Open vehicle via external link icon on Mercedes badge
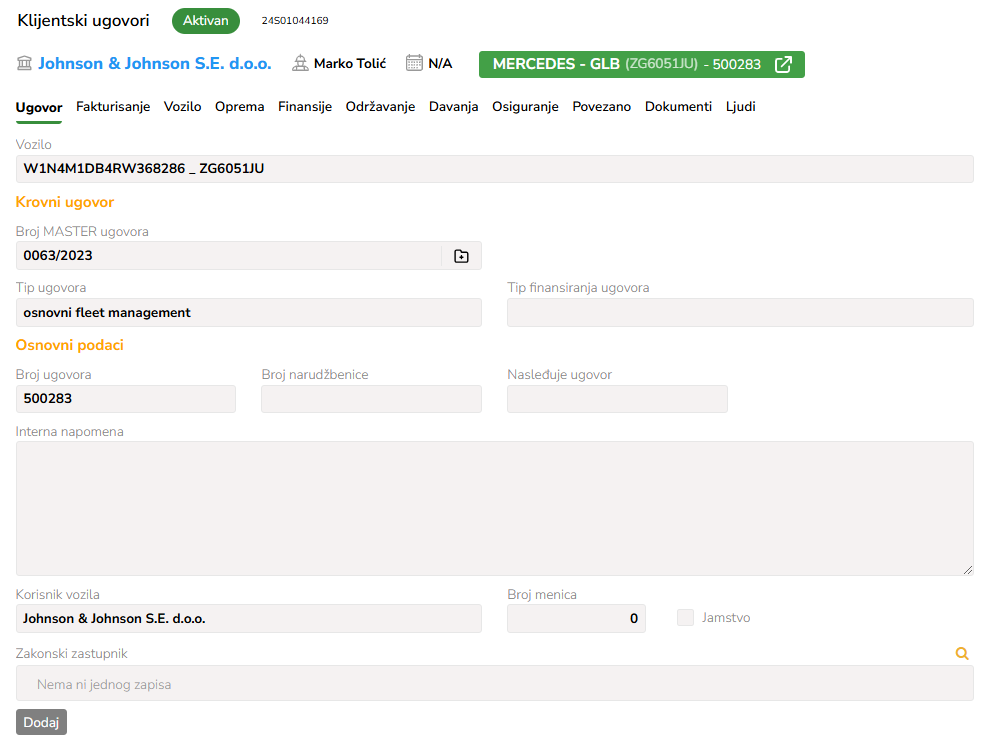Viewport: 1007px width, 746px height. click(783, 64)
